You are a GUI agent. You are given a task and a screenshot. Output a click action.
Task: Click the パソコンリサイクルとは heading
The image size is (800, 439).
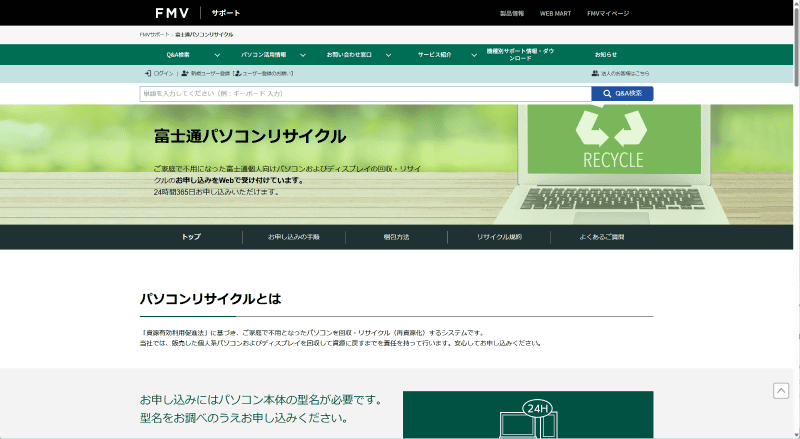tap(210, 299)
